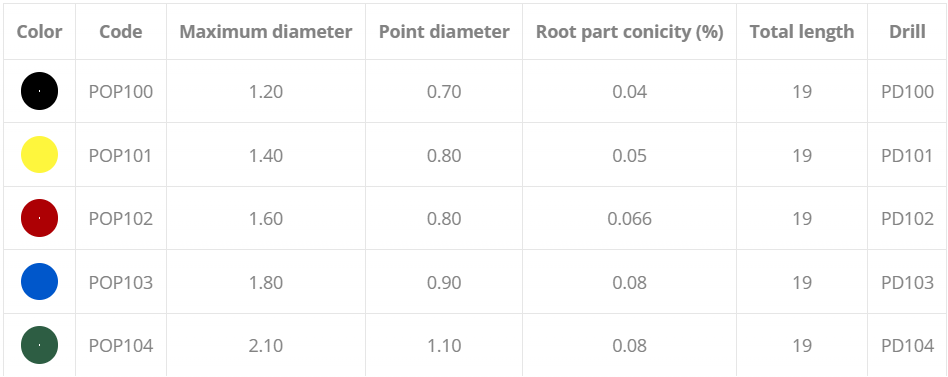Select the 0.90 point diameter value

444,282
